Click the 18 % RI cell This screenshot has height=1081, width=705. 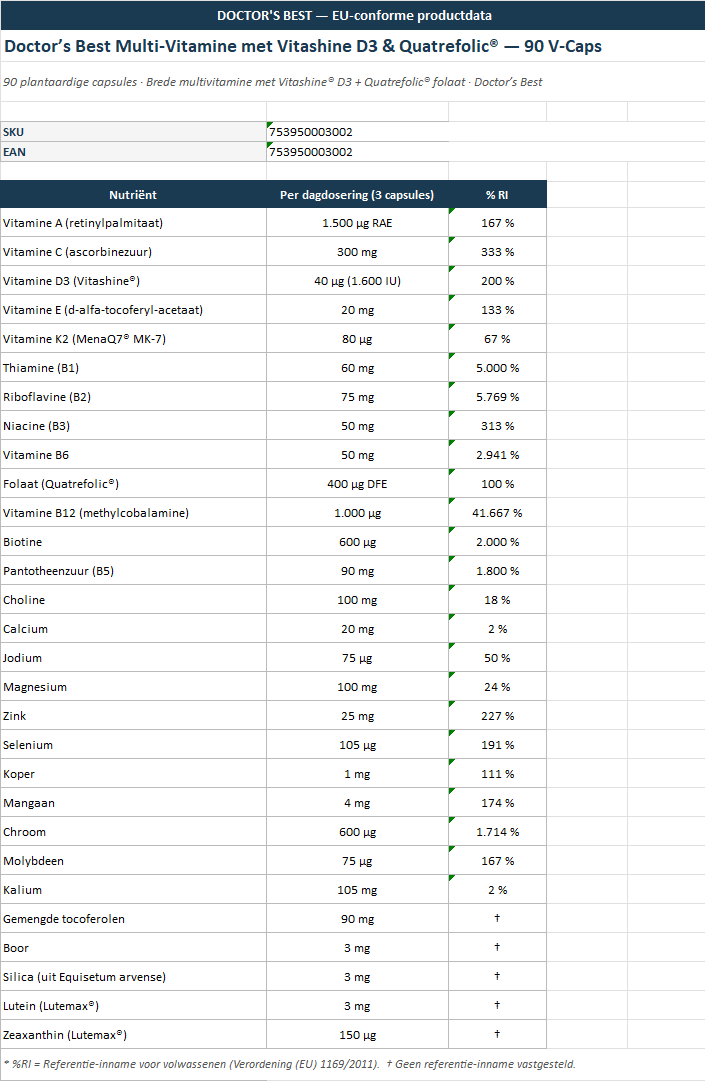pyautogui.click(x=498, y=599)
